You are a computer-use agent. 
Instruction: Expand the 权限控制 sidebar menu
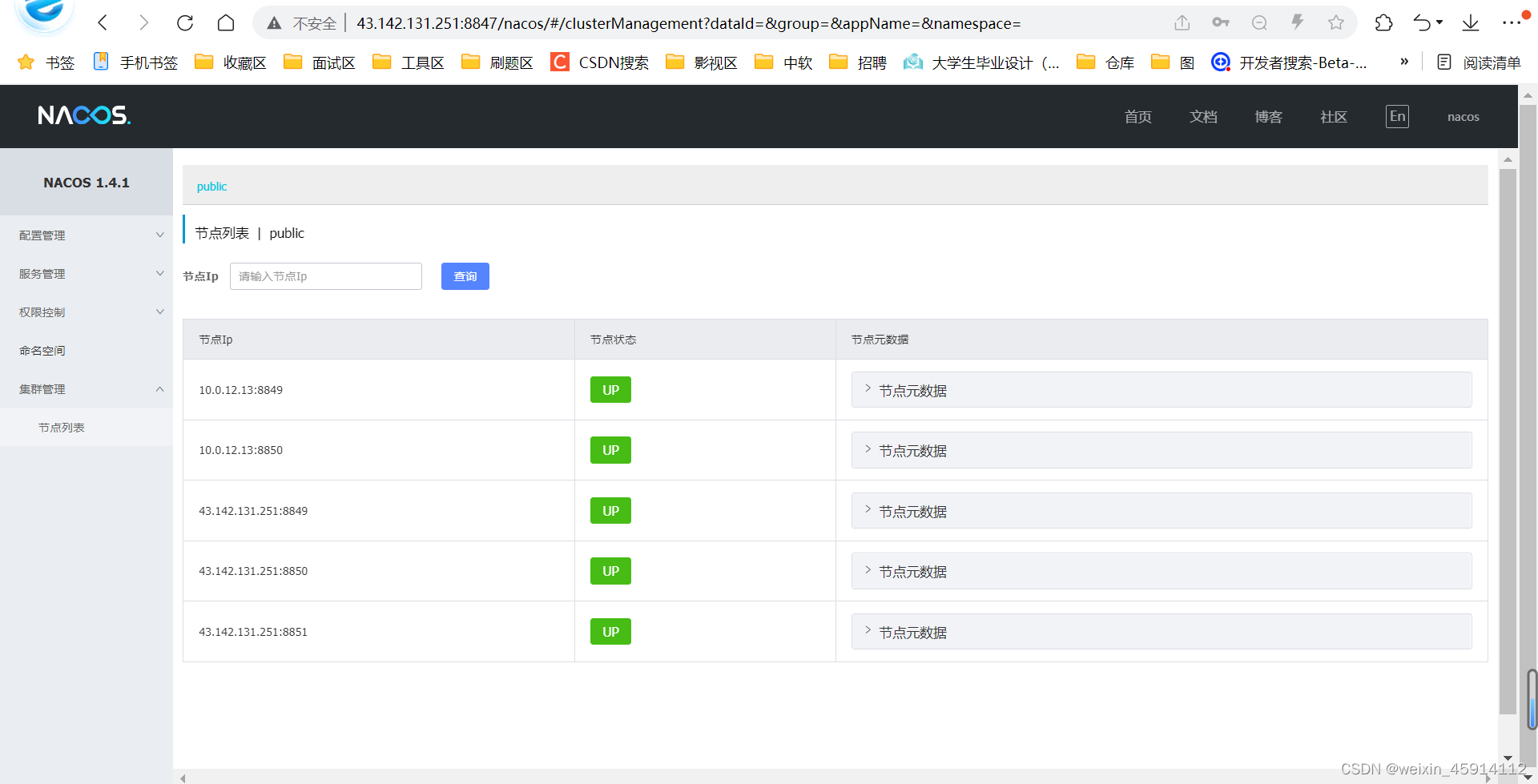point(87,312)
